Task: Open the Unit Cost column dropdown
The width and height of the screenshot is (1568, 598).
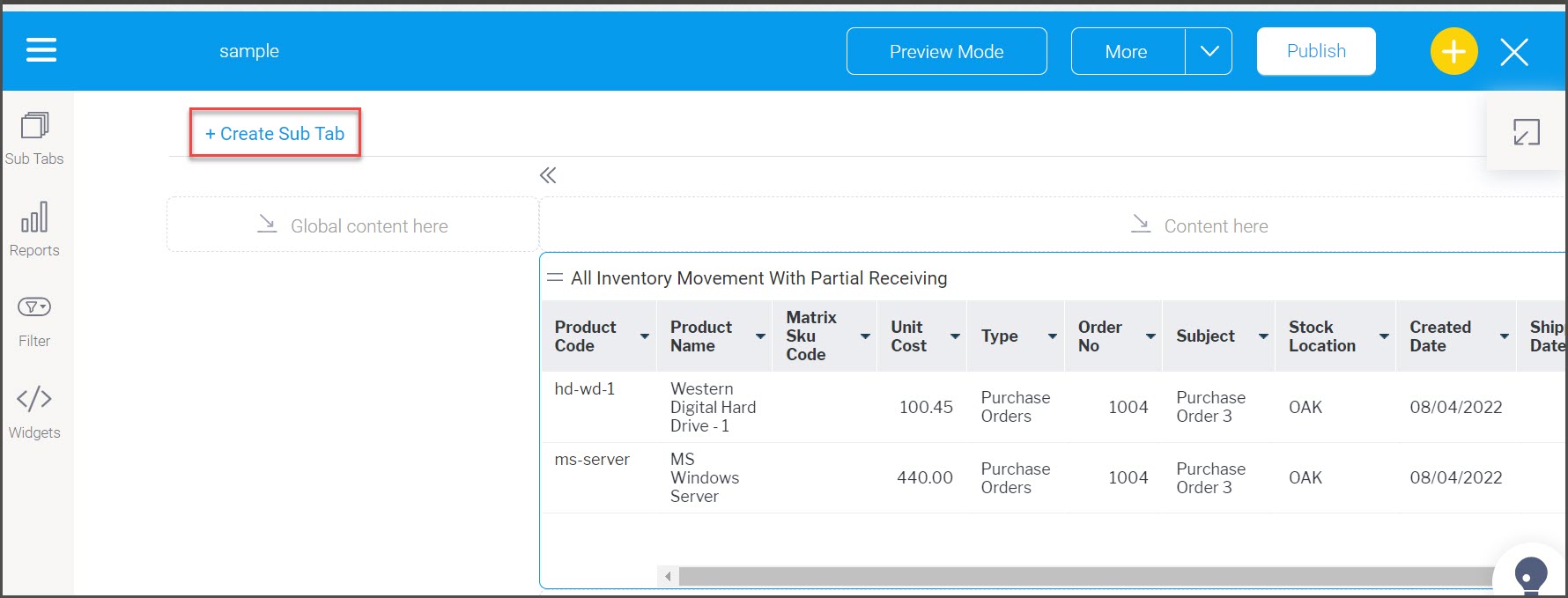Action: (955, 336)
